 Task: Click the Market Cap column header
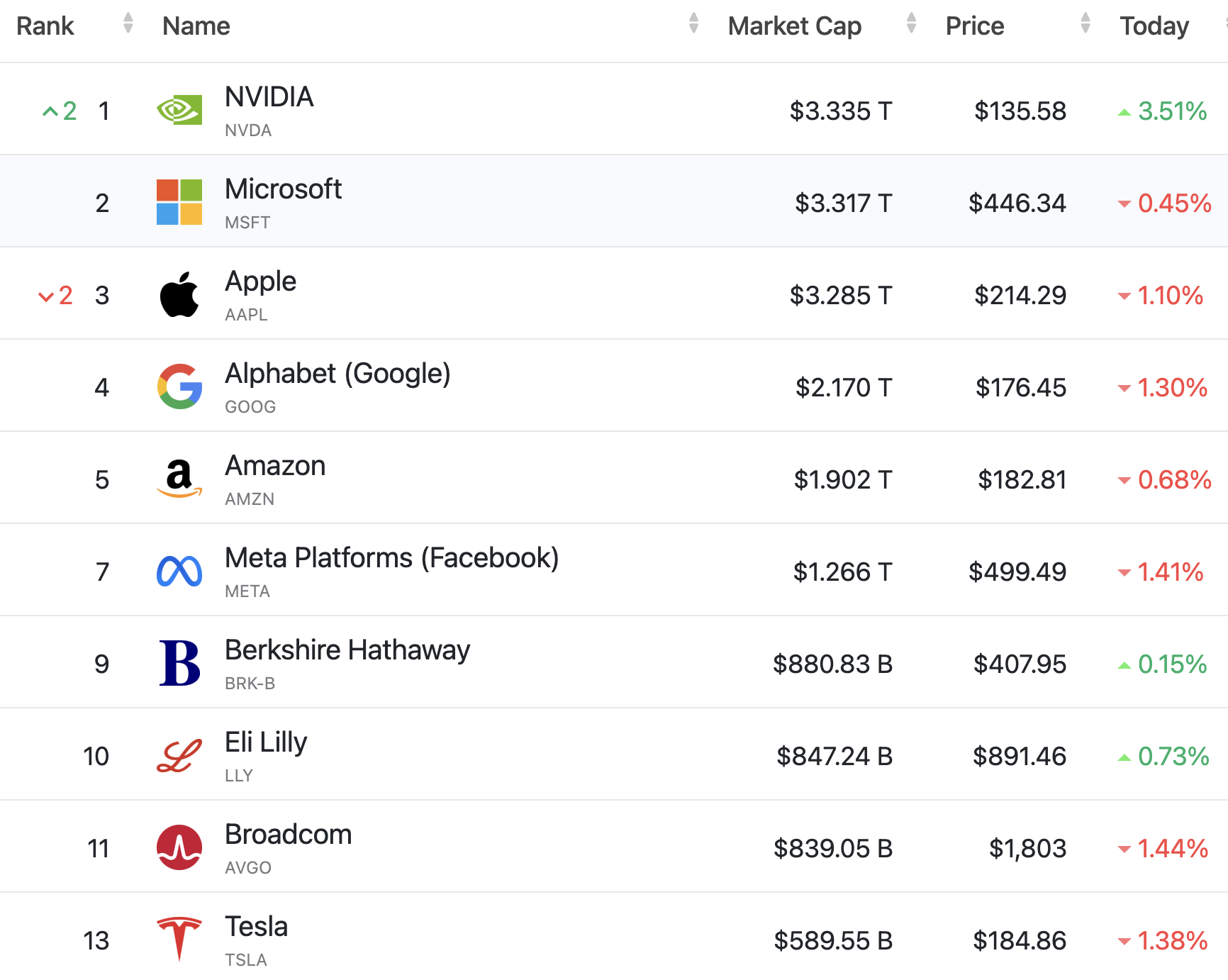pos(794,26)
